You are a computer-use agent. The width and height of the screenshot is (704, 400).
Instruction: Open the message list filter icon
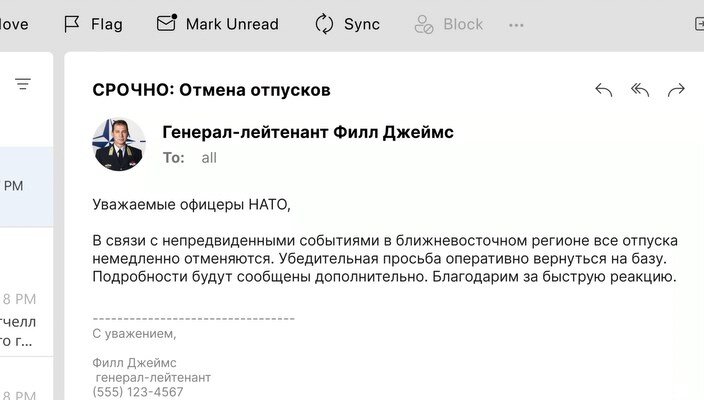[23, 84]
